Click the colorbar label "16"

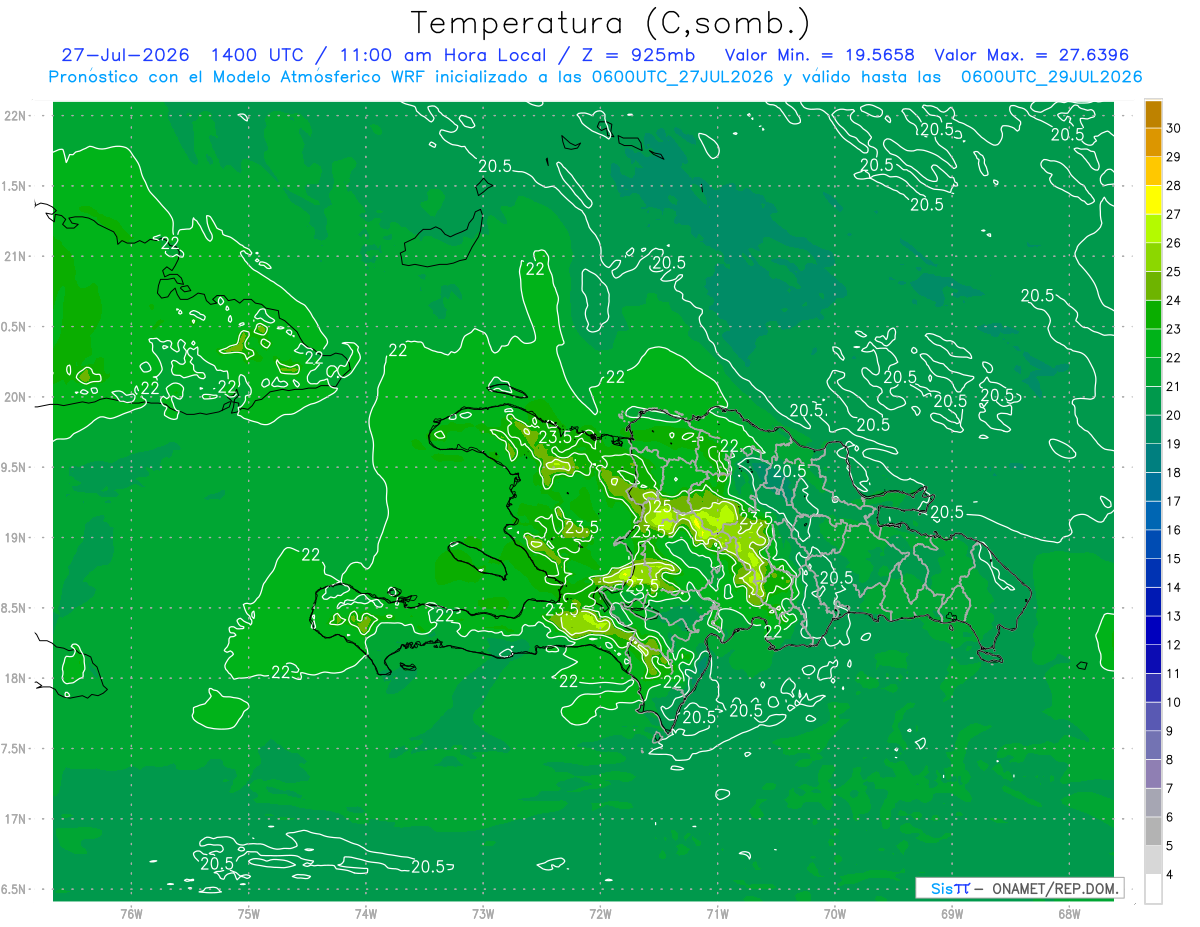(1174, 530)
